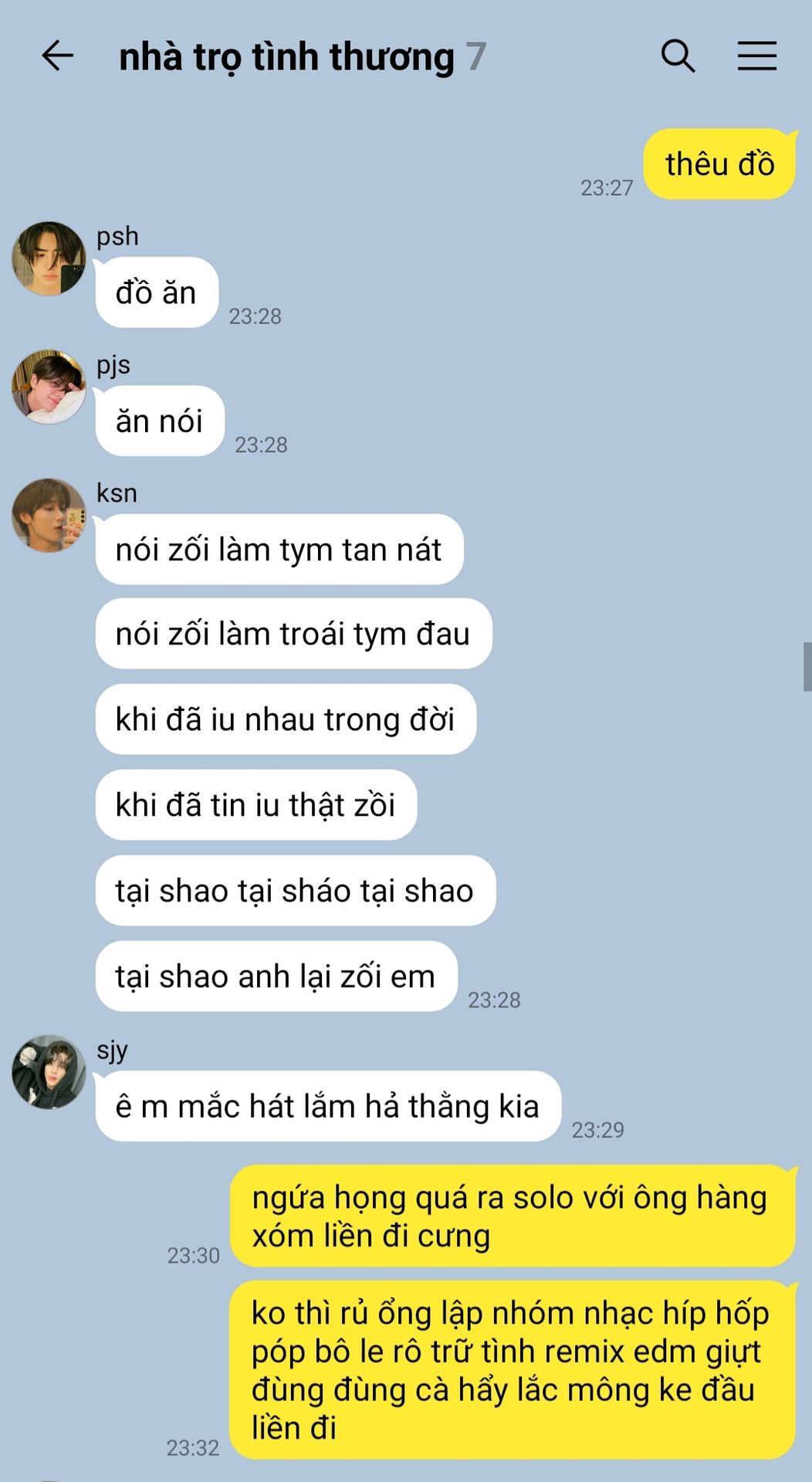Select 'tại shao anh lại zối em' message
Viewport: 812px width, 1482px height.
tap(276, 976)
